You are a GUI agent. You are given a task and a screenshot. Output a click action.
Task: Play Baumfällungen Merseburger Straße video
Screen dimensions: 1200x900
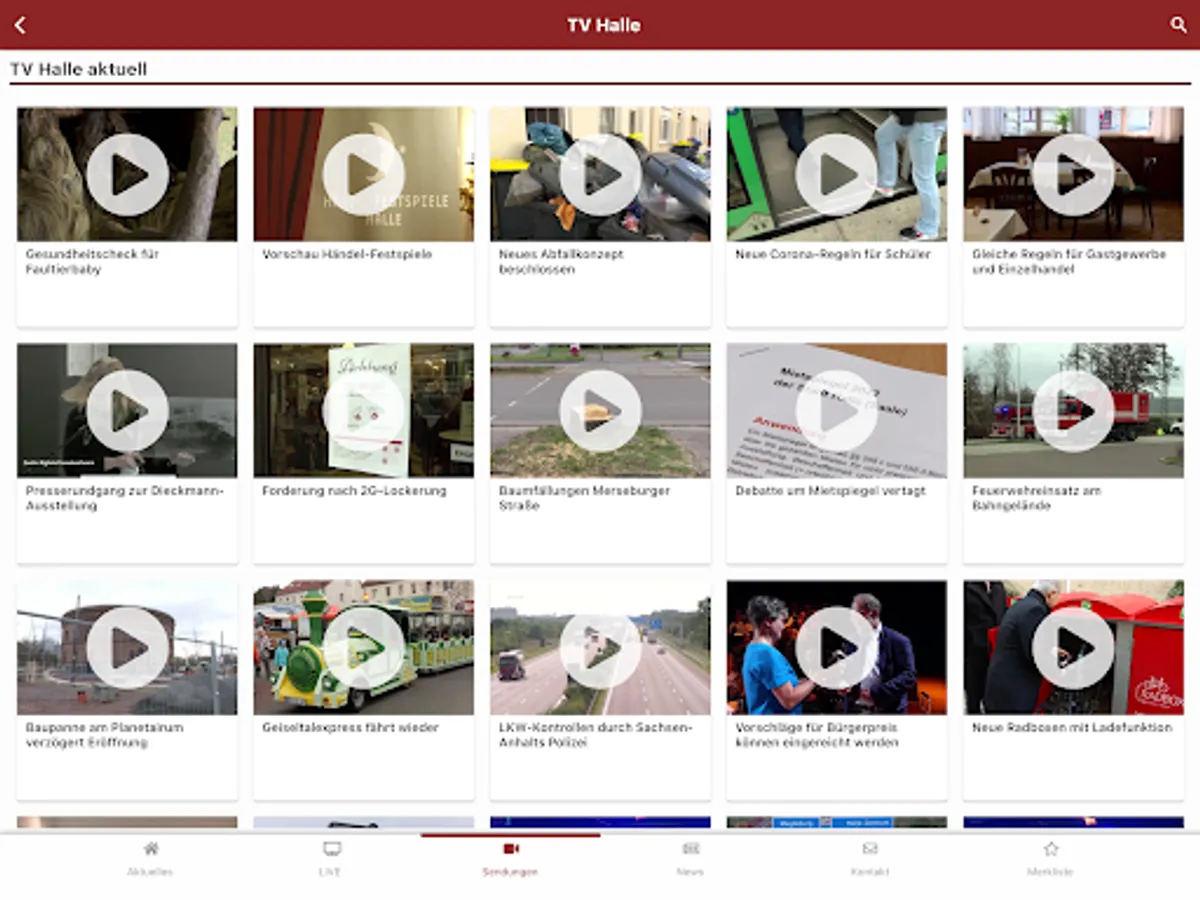tap(600, 411)
